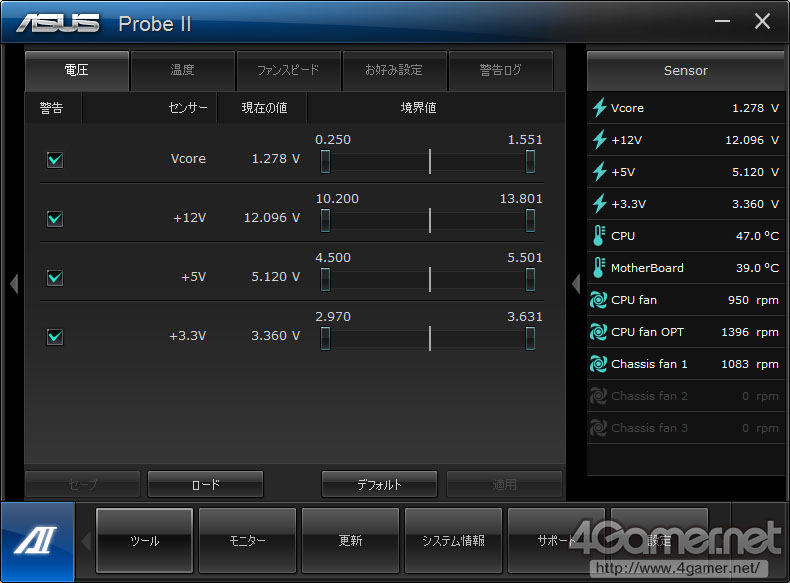The height and width of the screenshot is (583, 790).
Task: Open the モニター menu button
Action: 247,541
